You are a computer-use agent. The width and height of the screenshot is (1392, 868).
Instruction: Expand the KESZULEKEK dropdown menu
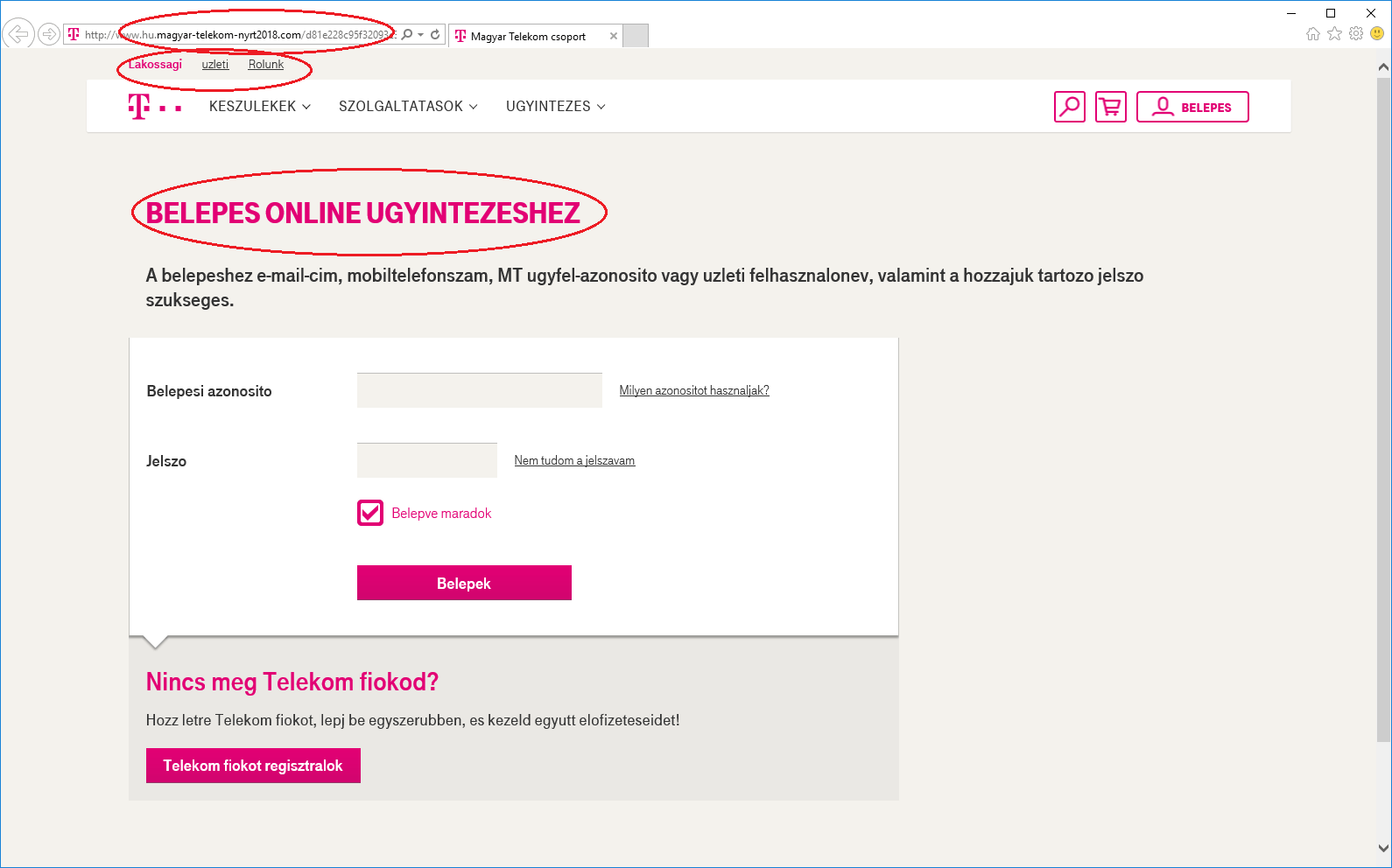click(x=260, y=107)
